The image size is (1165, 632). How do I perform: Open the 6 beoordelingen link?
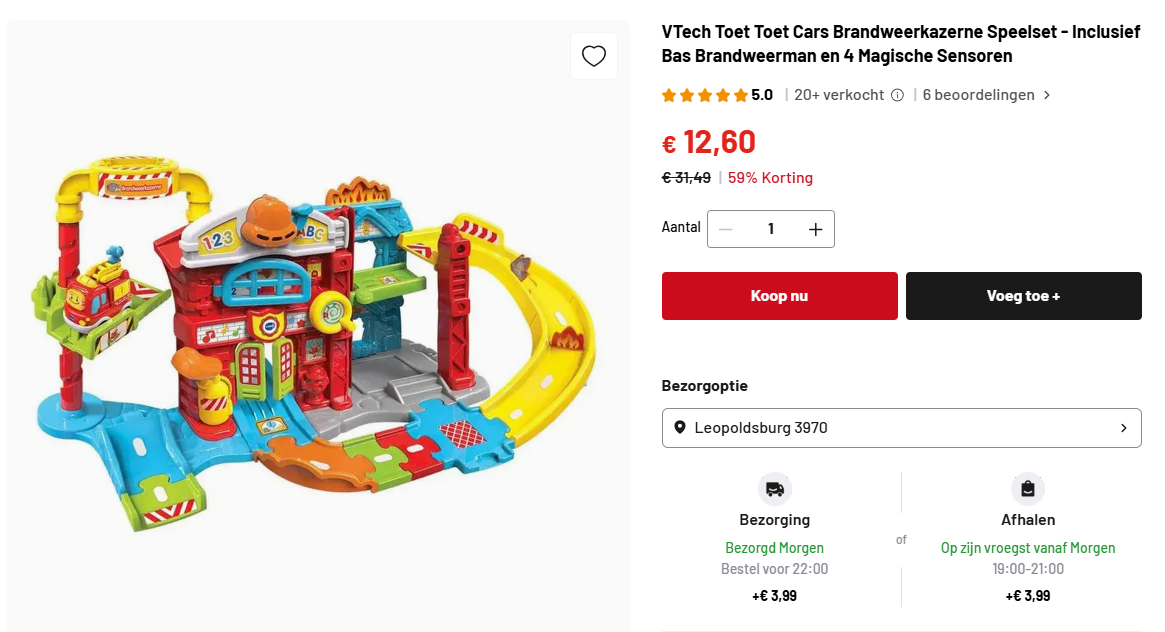pos(976,95)
